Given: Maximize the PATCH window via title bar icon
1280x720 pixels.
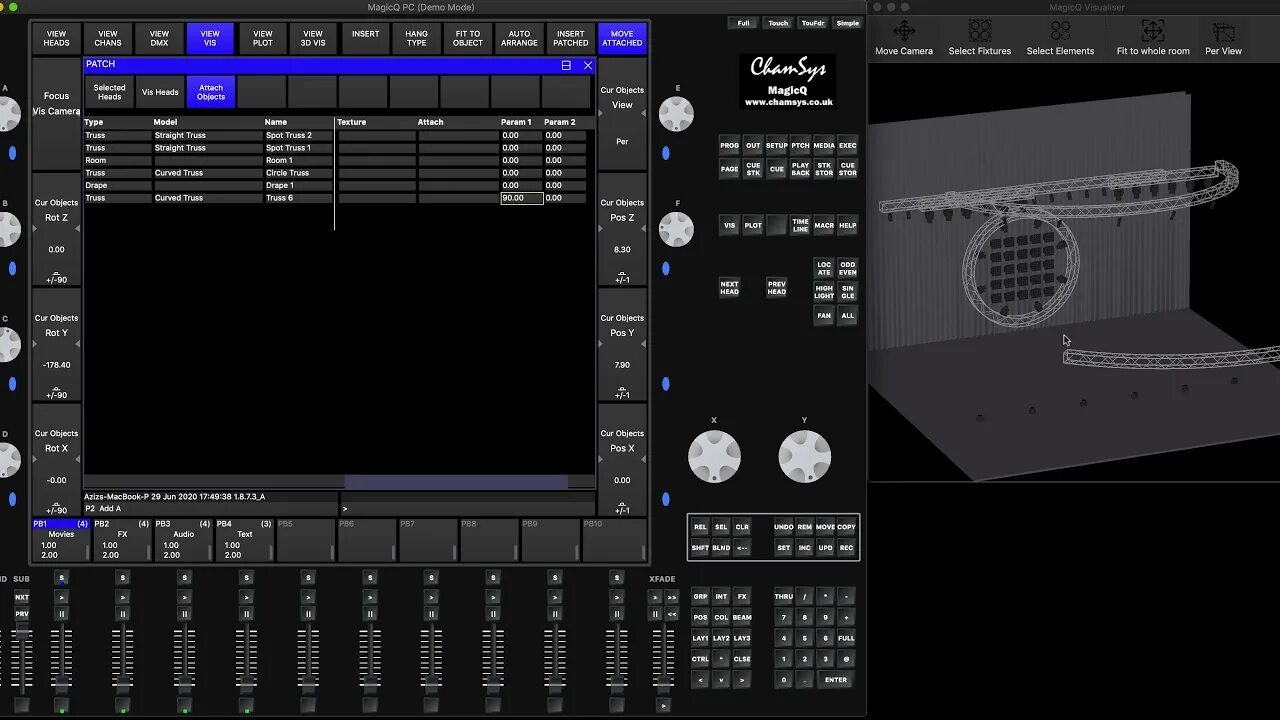Looking at the screenshot, I should point(566,65).
